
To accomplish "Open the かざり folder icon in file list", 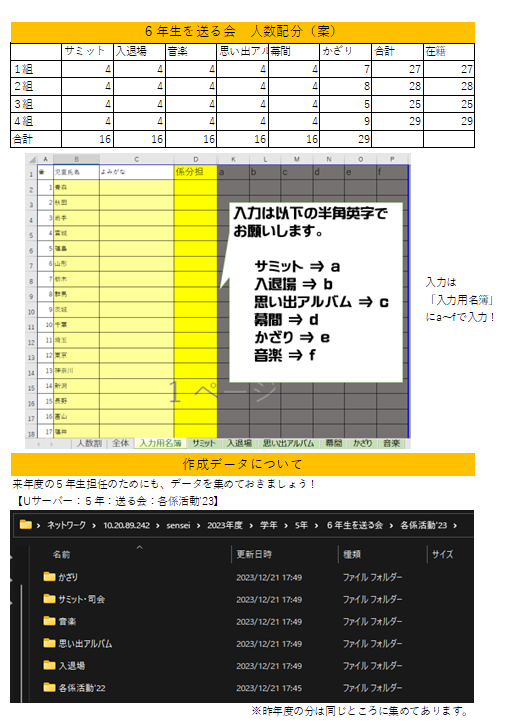I will [x=49, y=577].
